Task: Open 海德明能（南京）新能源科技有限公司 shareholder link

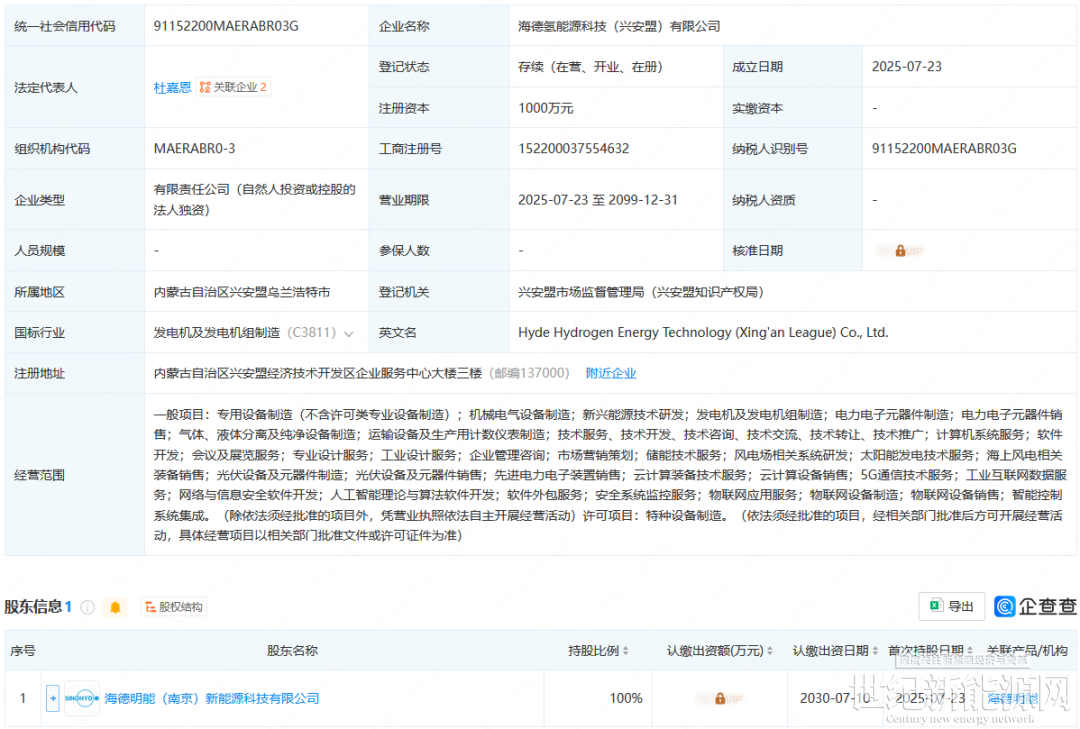Action: (x=212, y=698)
